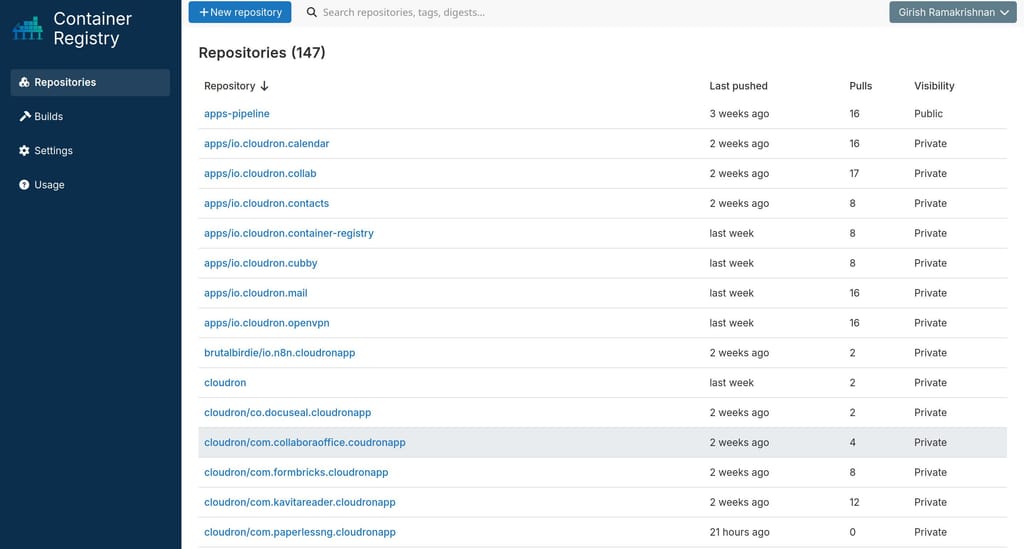The width and height of the screenshot is (1024, 549).
Task: Open the cloudron/com.kavitareader.cloudronapp repository
Action: [300, 503]
